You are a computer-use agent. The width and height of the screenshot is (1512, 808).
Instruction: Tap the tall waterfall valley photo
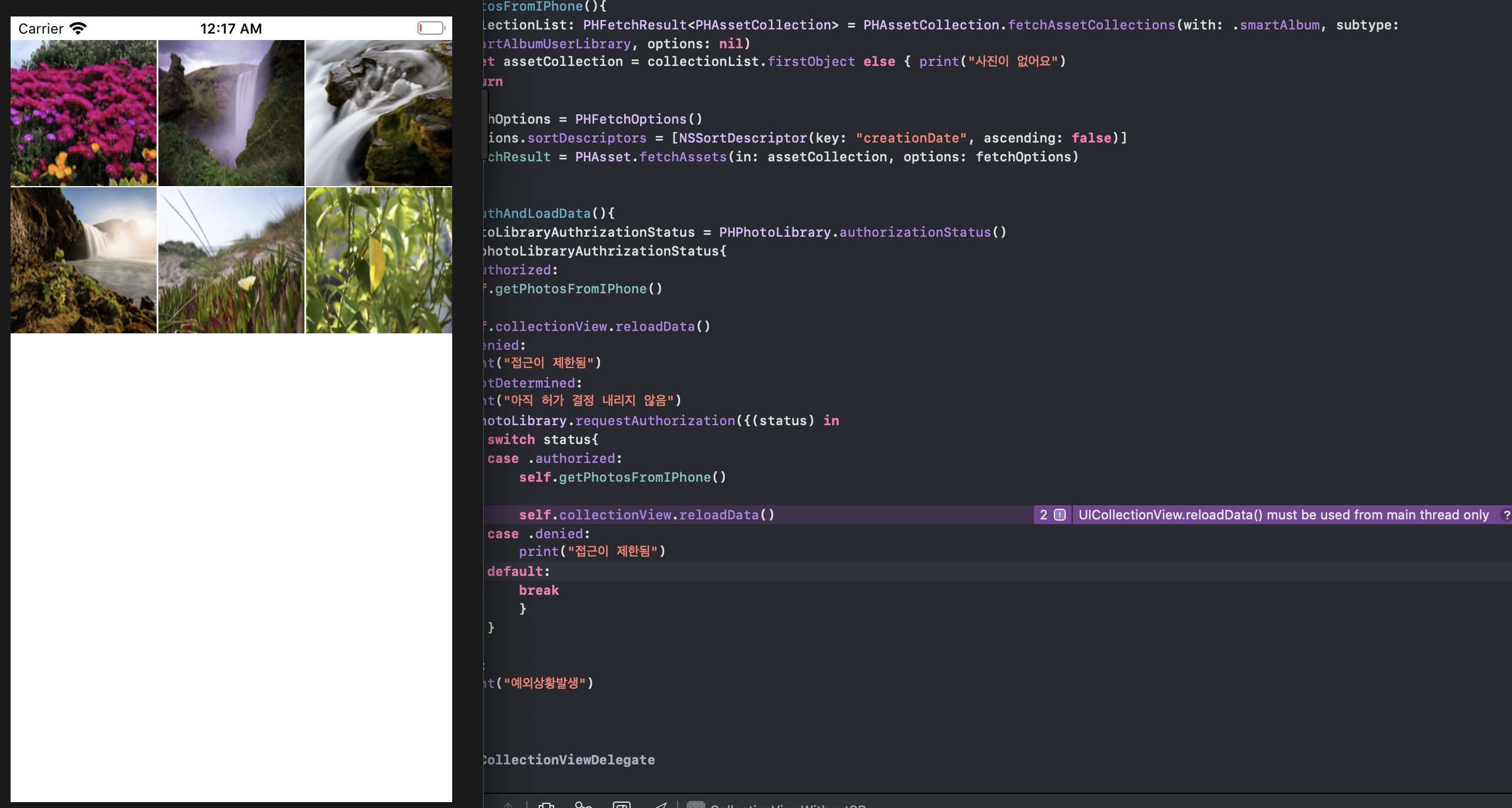[x=231, y=113]
